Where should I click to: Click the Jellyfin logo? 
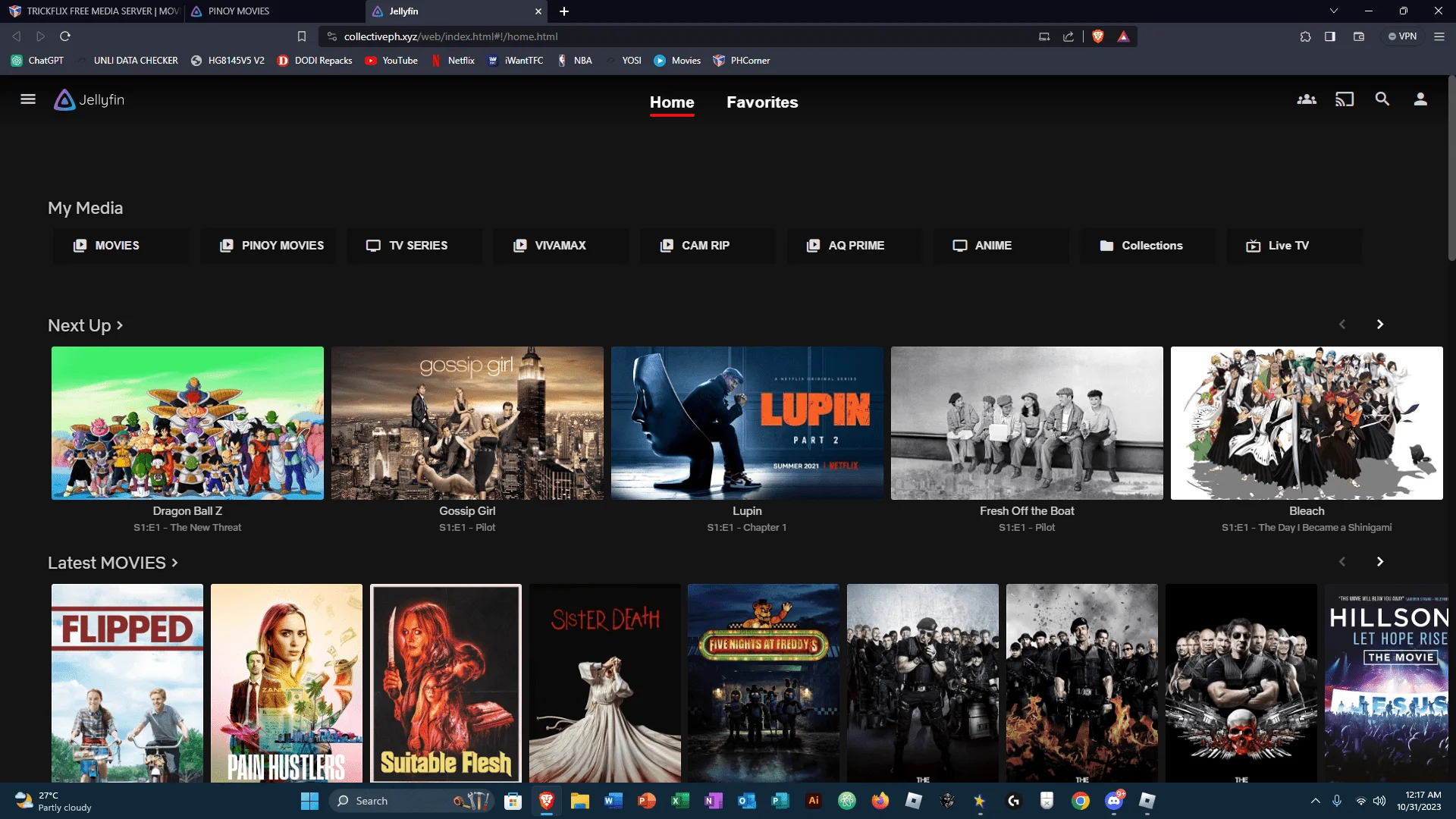(x=89, y=99)
